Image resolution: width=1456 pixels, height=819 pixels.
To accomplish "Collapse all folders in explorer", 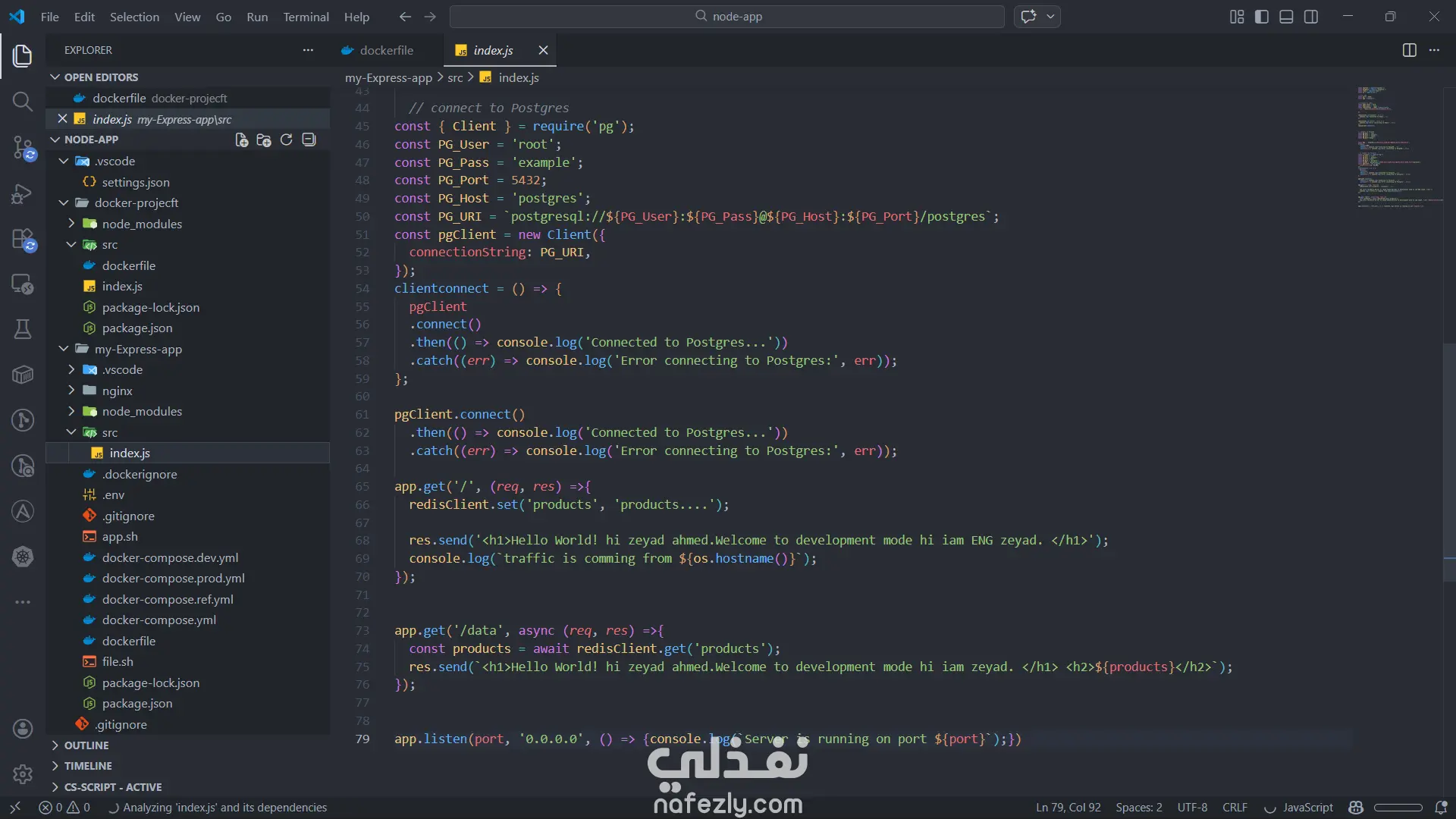I will click(309, 140).
